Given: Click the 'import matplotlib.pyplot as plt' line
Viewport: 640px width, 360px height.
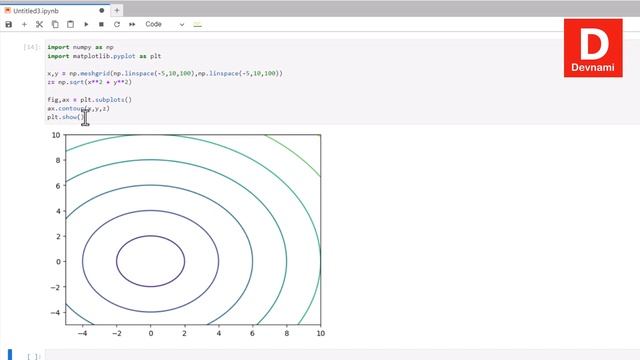Looking at the screenshot, I should point(104,56).
